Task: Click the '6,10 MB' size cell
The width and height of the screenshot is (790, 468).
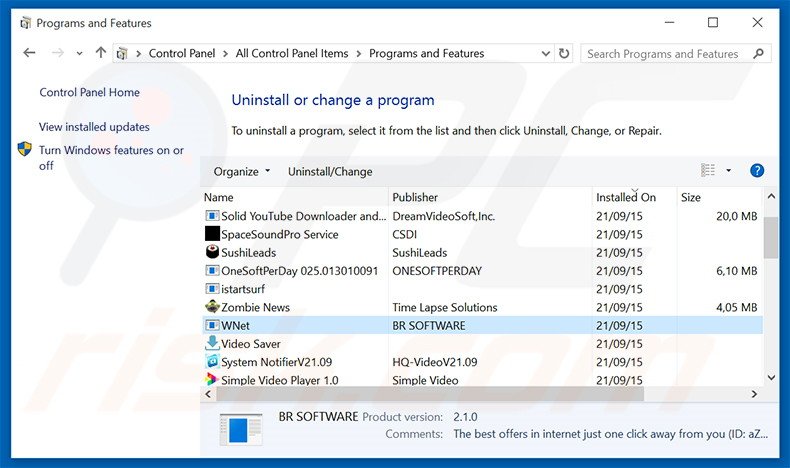Action: pyautogui.click(x=737, y=271)
